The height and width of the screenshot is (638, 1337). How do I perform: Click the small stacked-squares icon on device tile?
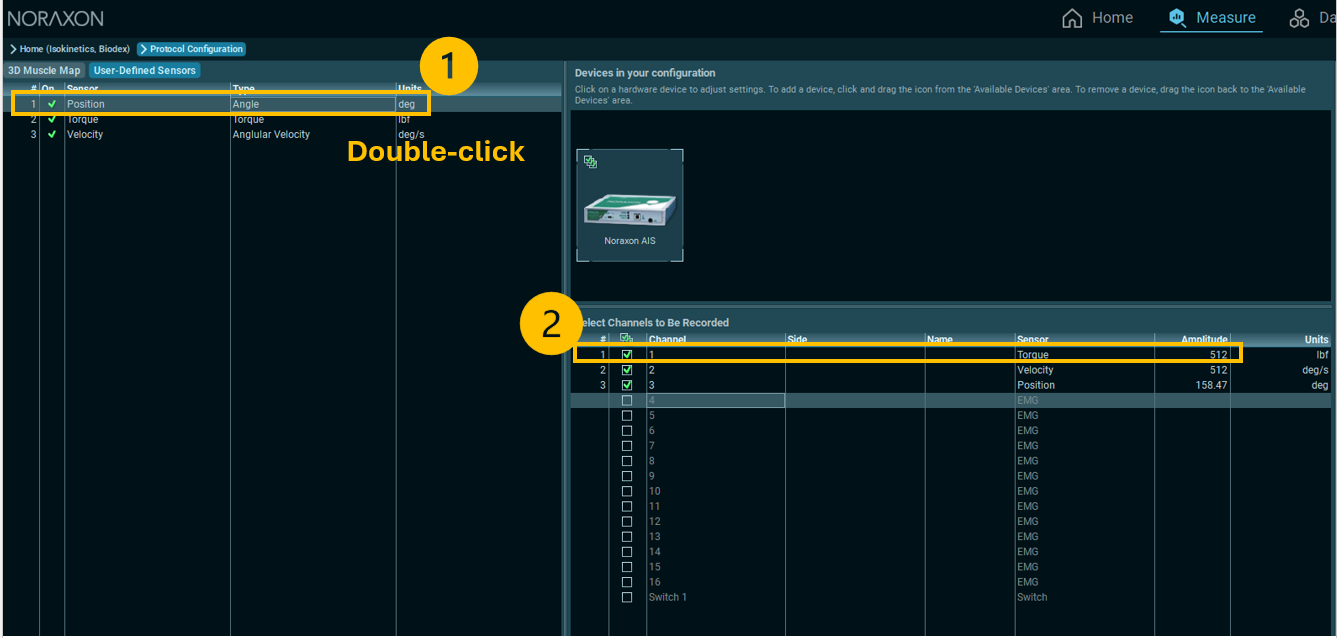click(x=590, y=161)
